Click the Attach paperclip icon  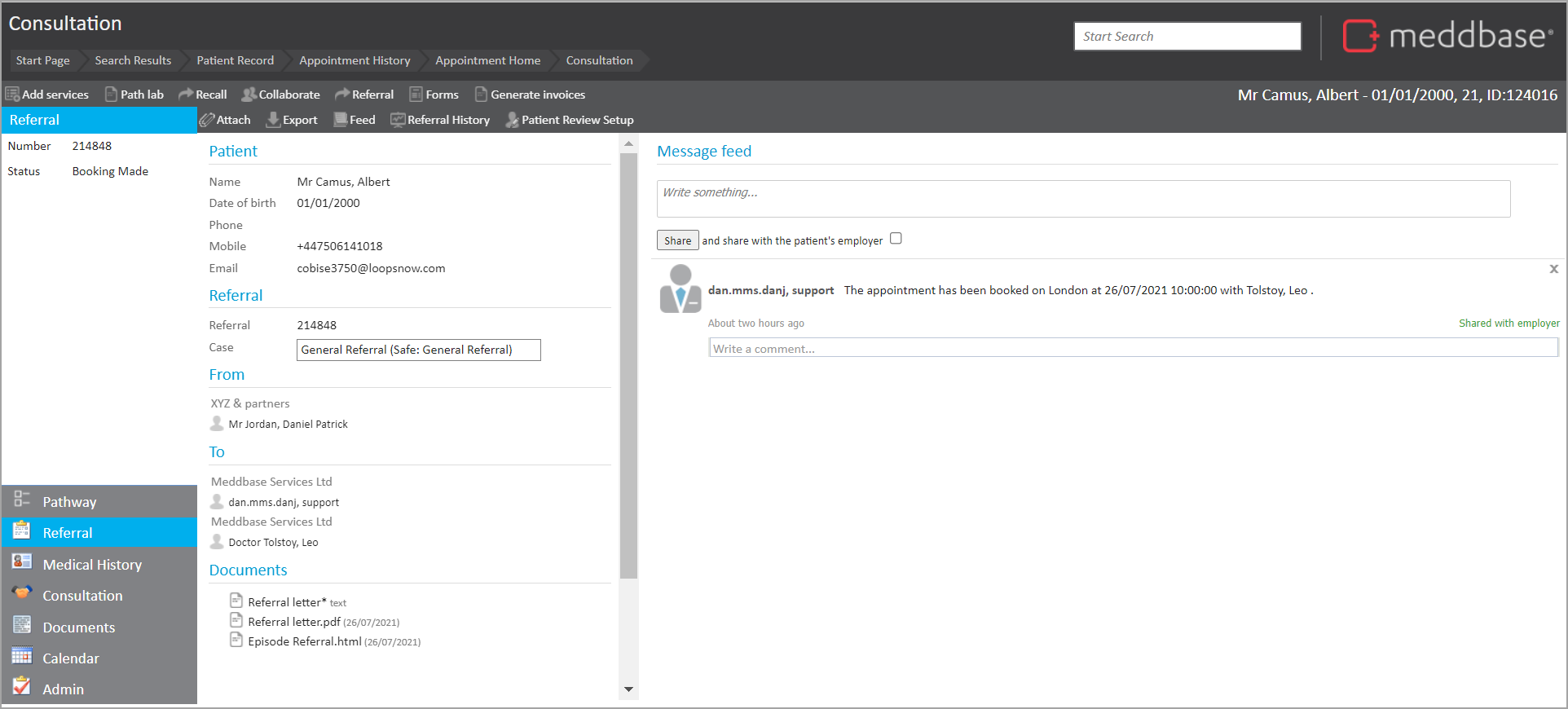(208, 120)
